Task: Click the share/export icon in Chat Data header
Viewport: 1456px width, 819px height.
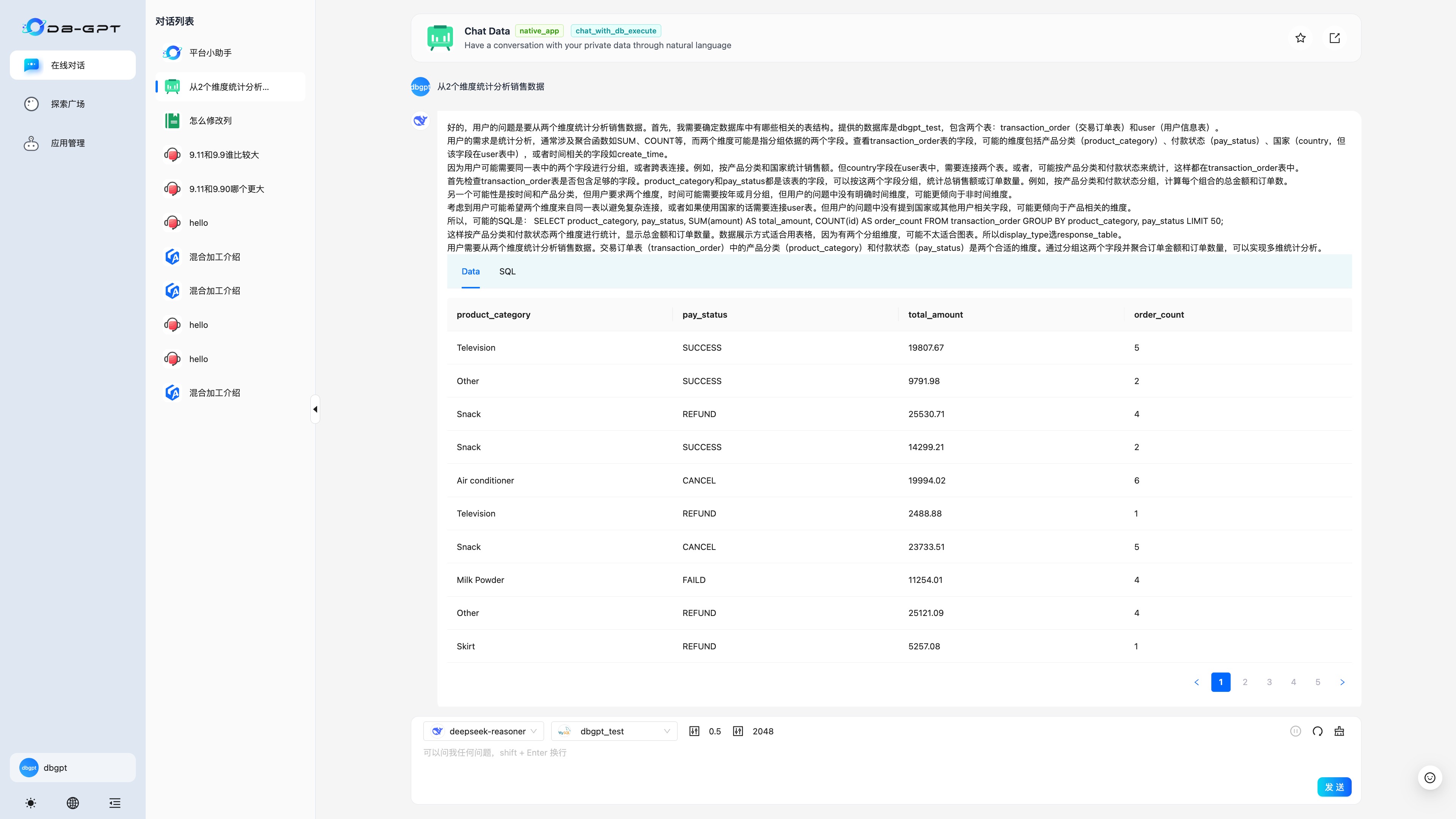Action: tap(1335, 38)
